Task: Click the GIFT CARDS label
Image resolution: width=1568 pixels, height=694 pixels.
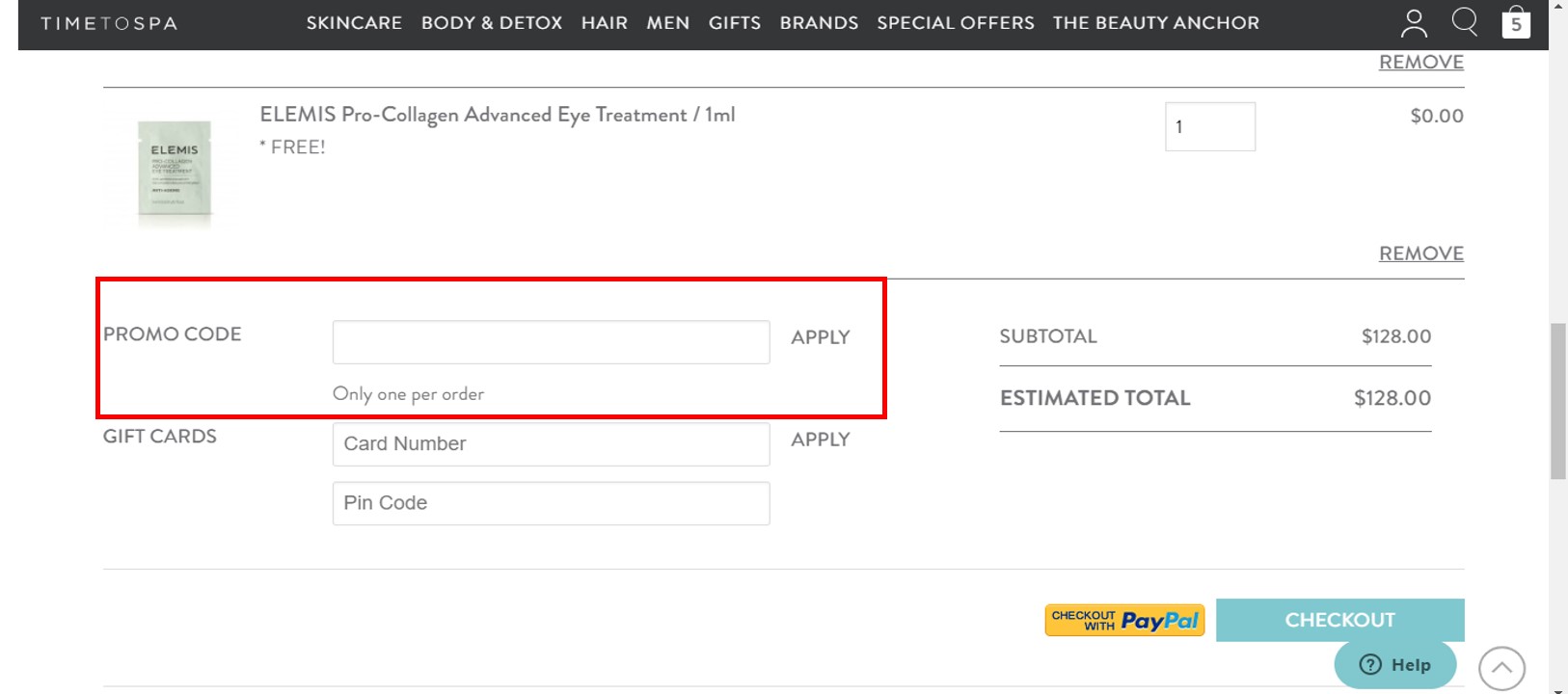Action: 160,437
